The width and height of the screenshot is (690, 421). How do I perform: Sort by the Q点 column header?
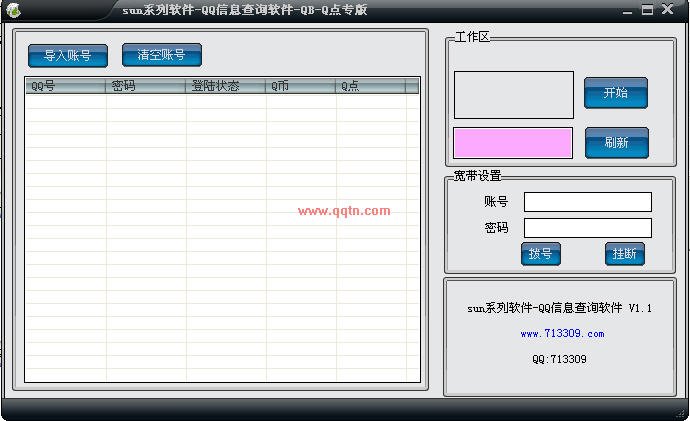[371, 86]
